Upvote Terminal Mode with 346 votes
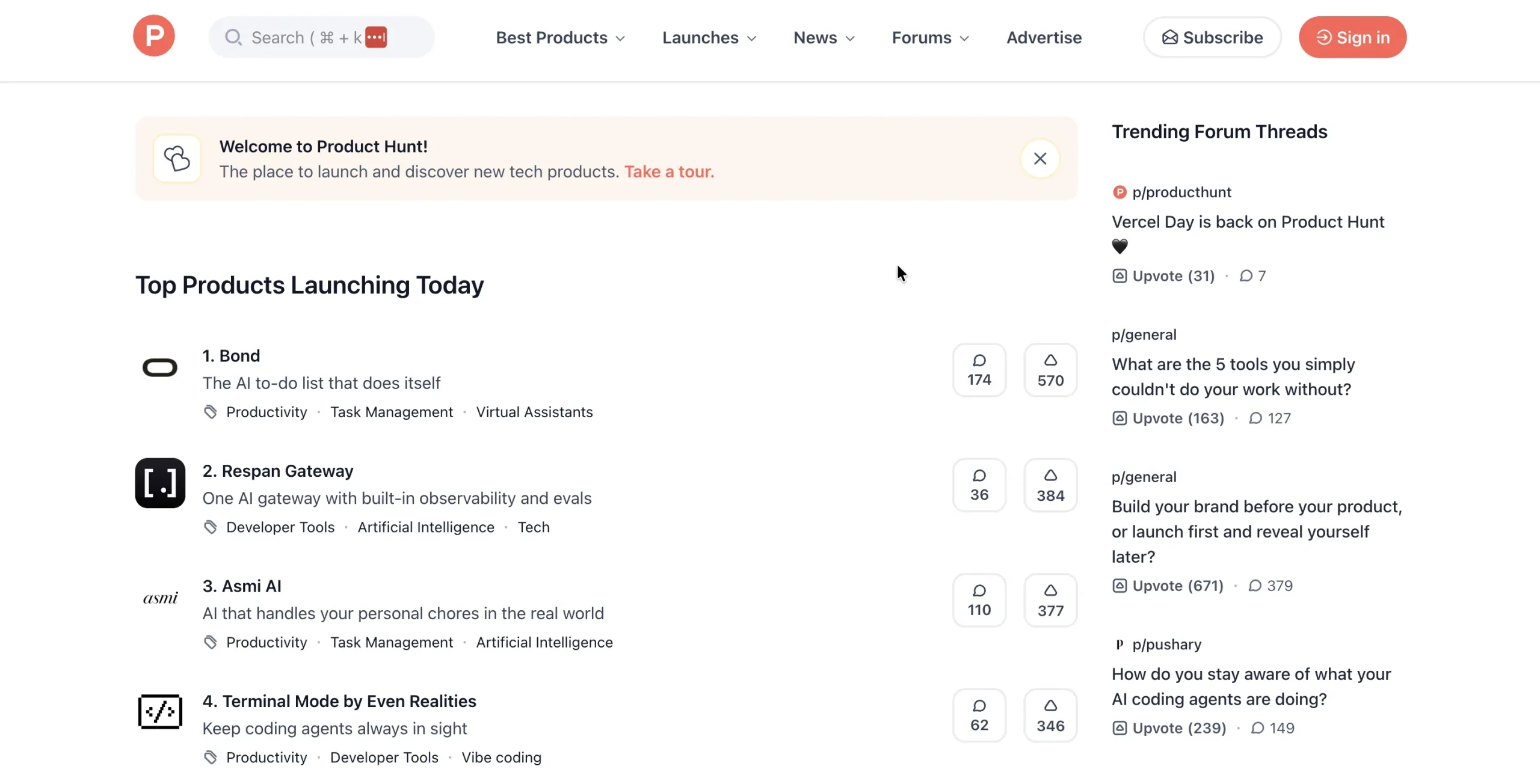The image size is (1540, 784). click(x=1050, y=715)
